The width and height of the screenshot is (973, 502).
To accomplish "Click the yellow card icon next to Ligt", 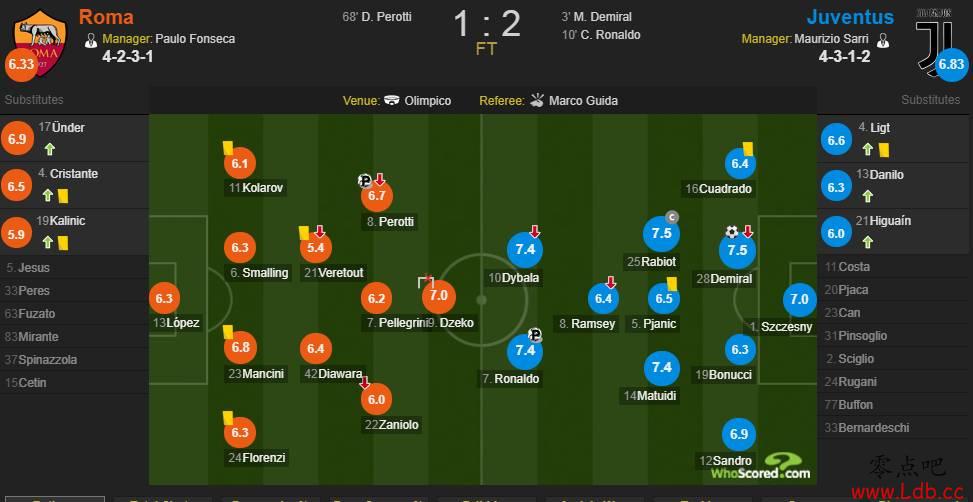I will tap(884, 150).
